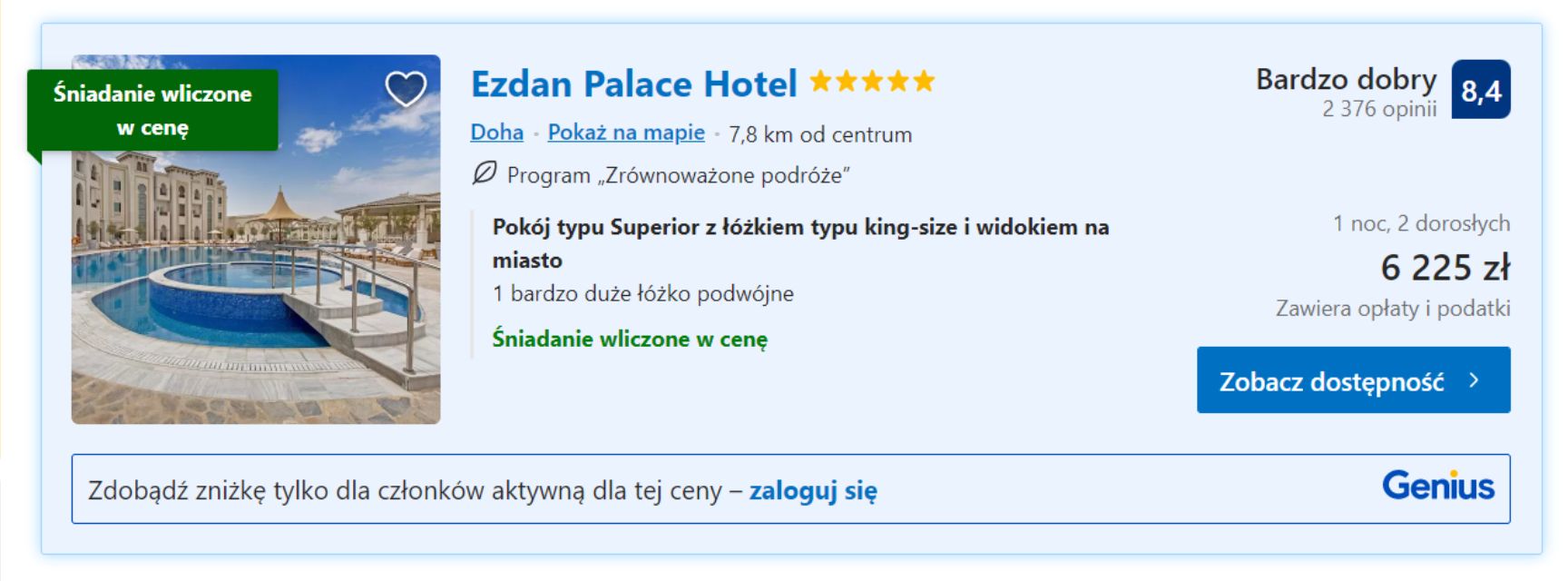The image size is (1568, 581).
Task: Click the Doha location link
Action: tap(495, 132)
